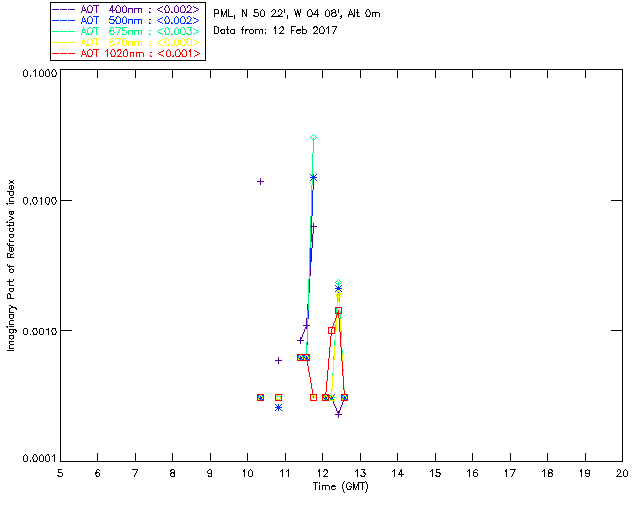The height and width of the screenshot is (512, 640).
Task: Click the green diamond at the highest peak
Action: coord(313,138)
